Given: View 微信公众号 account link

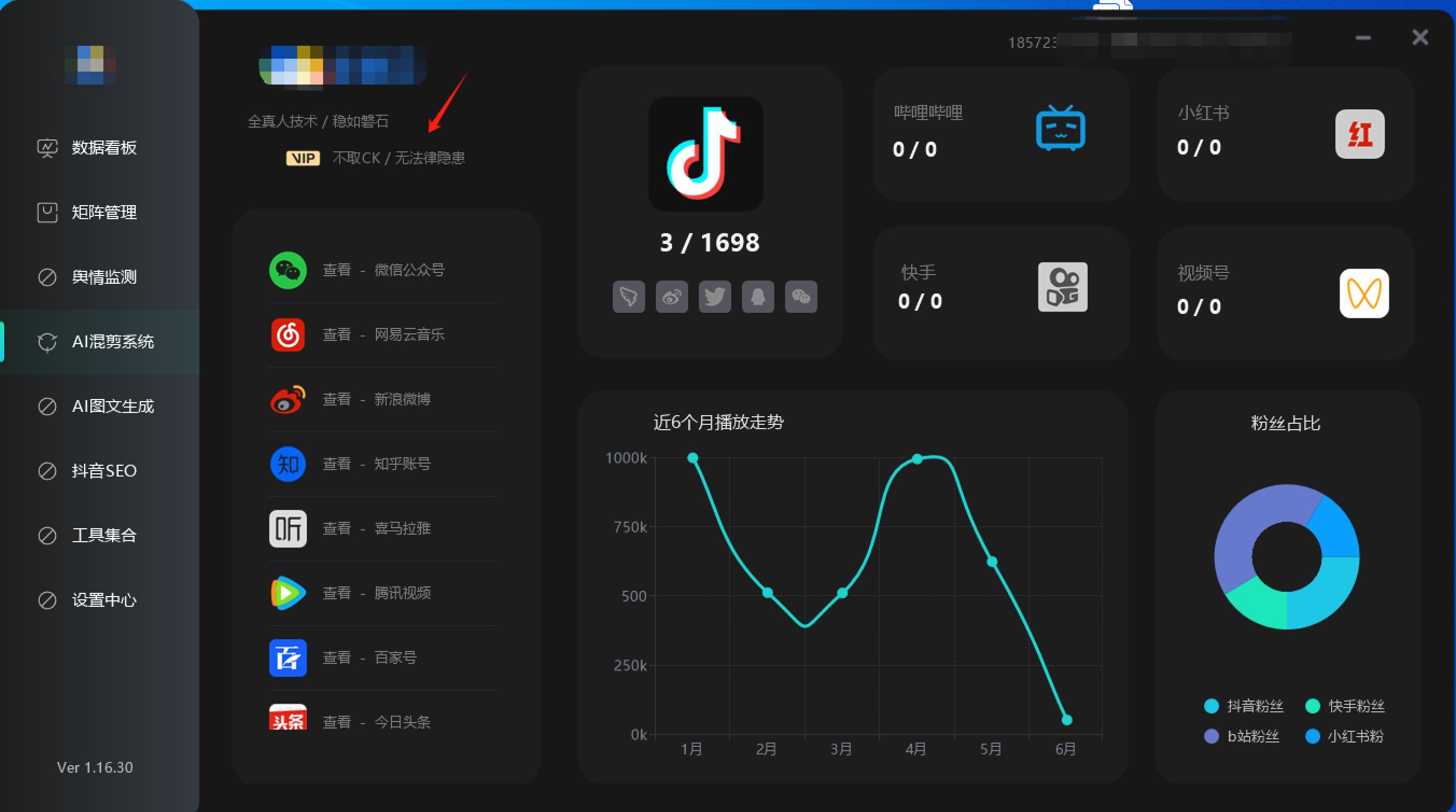Looking at the screenshot, I should click(x=383, y=270).
